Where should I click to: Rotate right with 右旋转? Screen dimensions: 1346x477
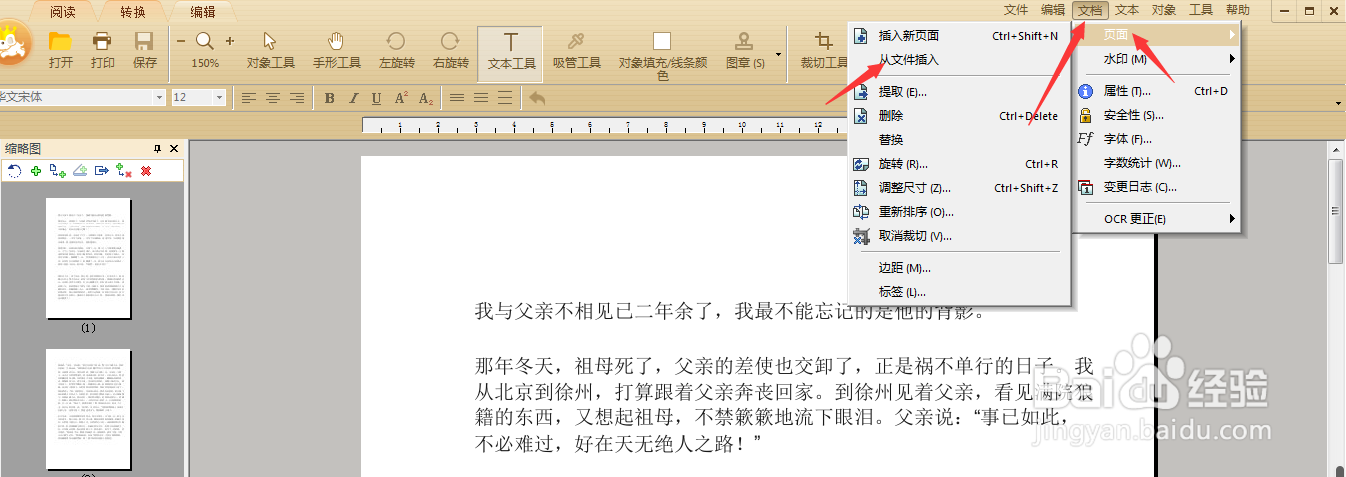(450, 50)
